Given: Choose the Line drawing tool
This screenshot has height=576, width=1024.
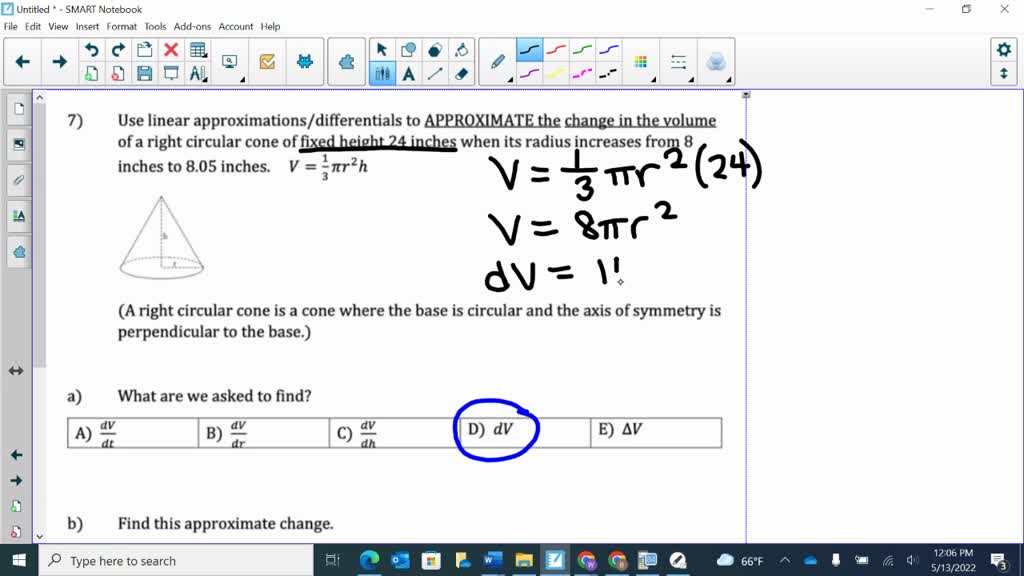Looking at the screenshot, I should [433, 71].
